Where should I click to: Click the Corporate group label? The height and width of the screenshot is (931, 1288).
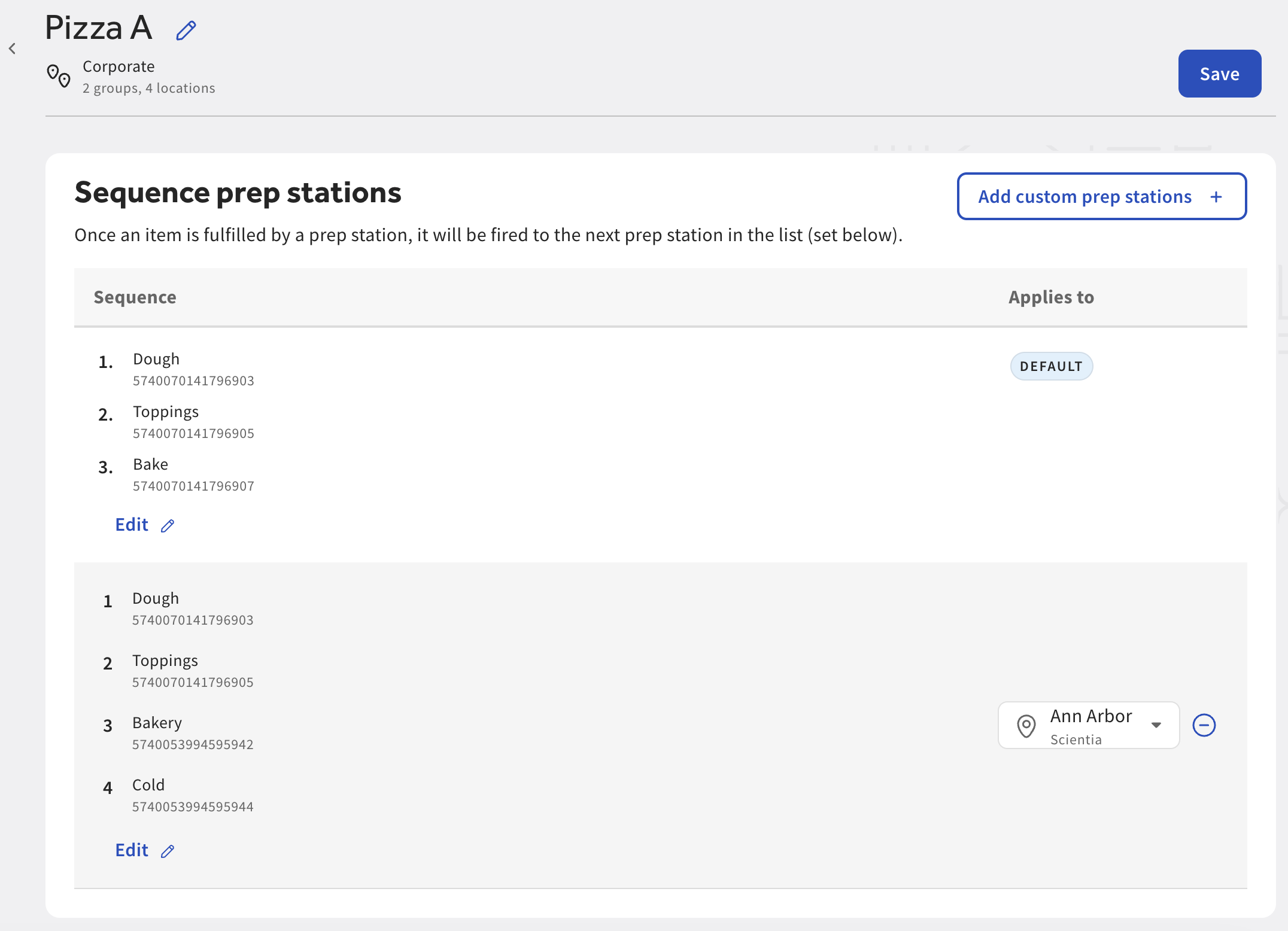[119, 66]
